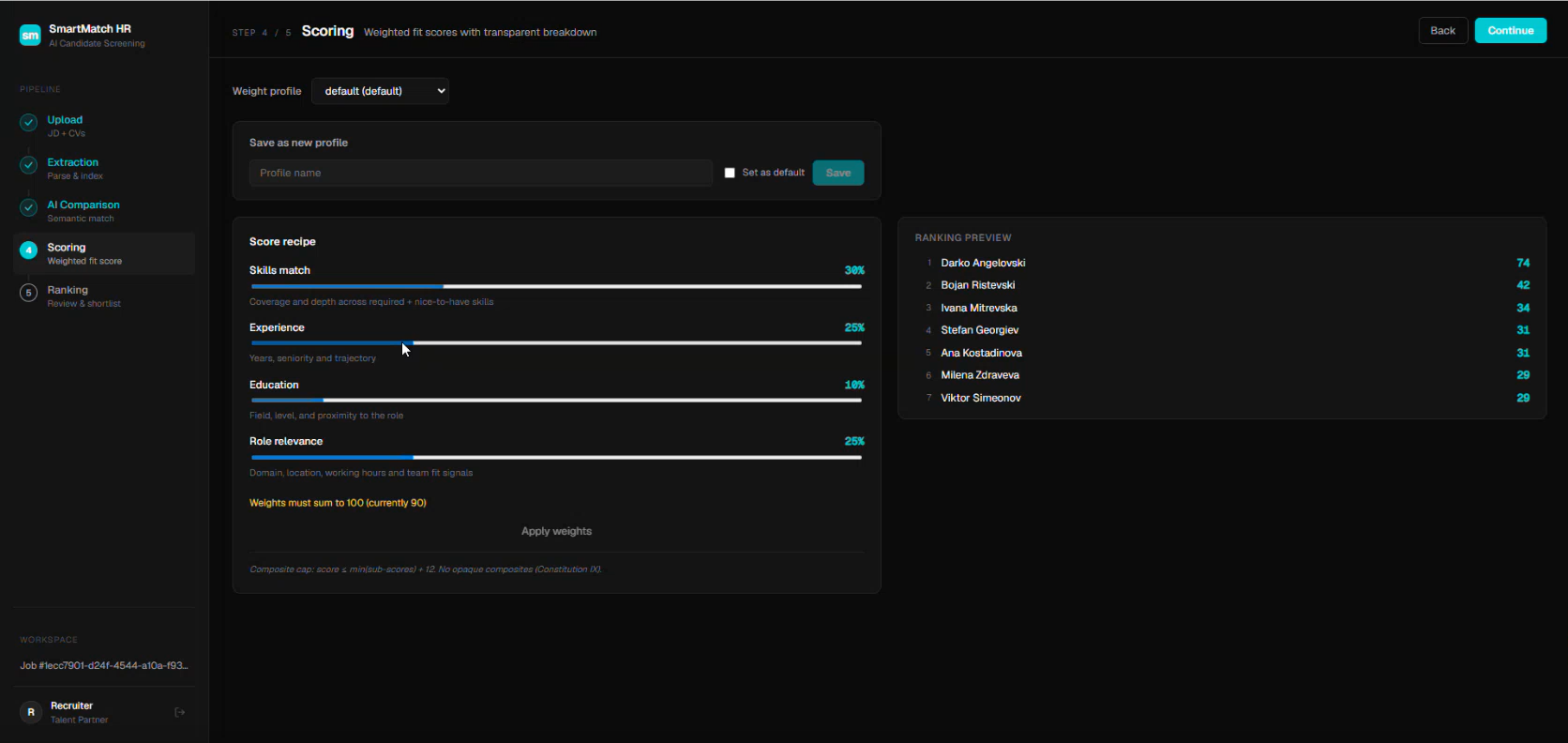Open the AI Comparison pipeline step

click(x=104, y=211)
